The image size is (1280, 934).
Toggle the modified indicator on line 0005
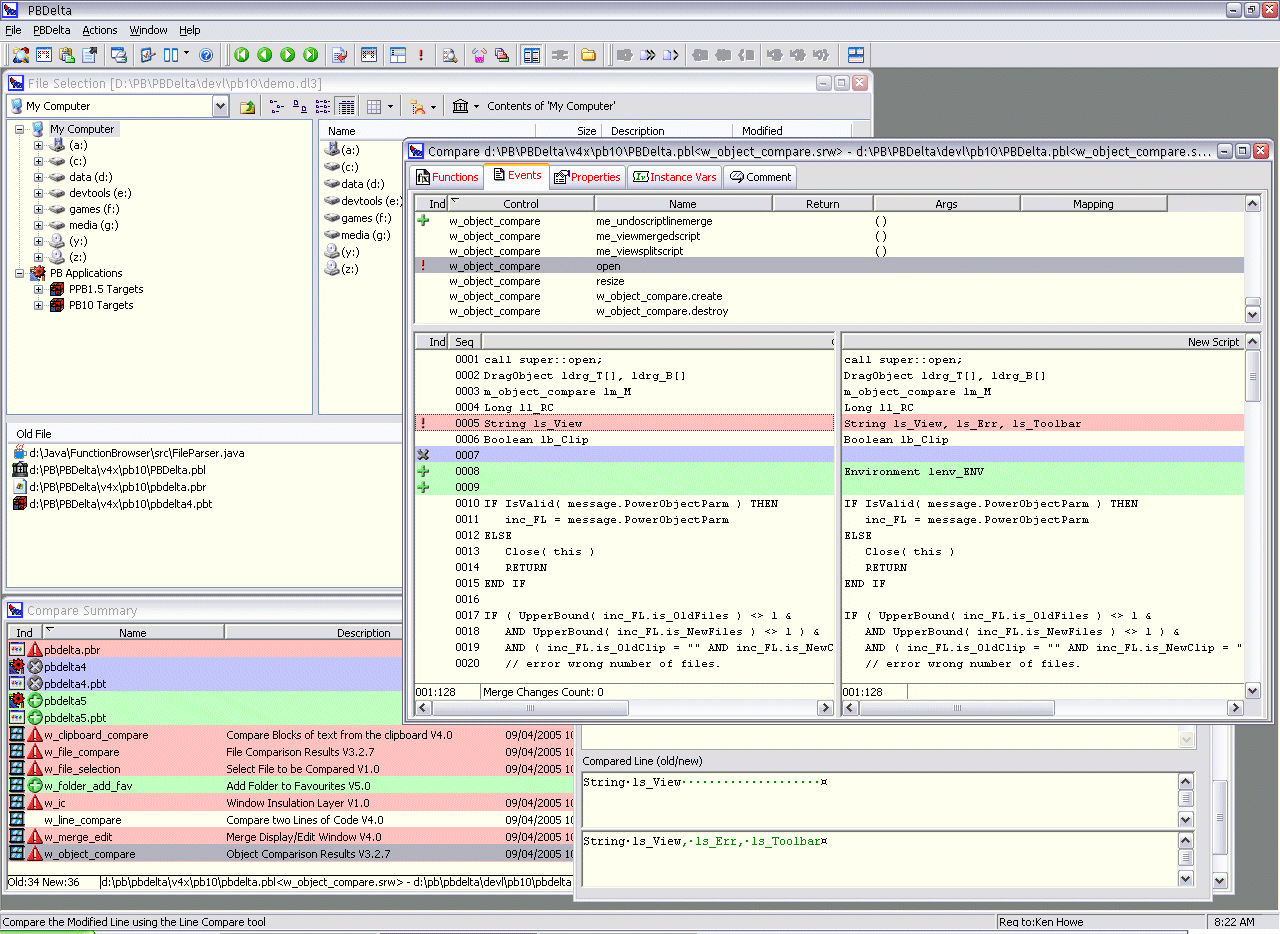(x=423, y=423)
